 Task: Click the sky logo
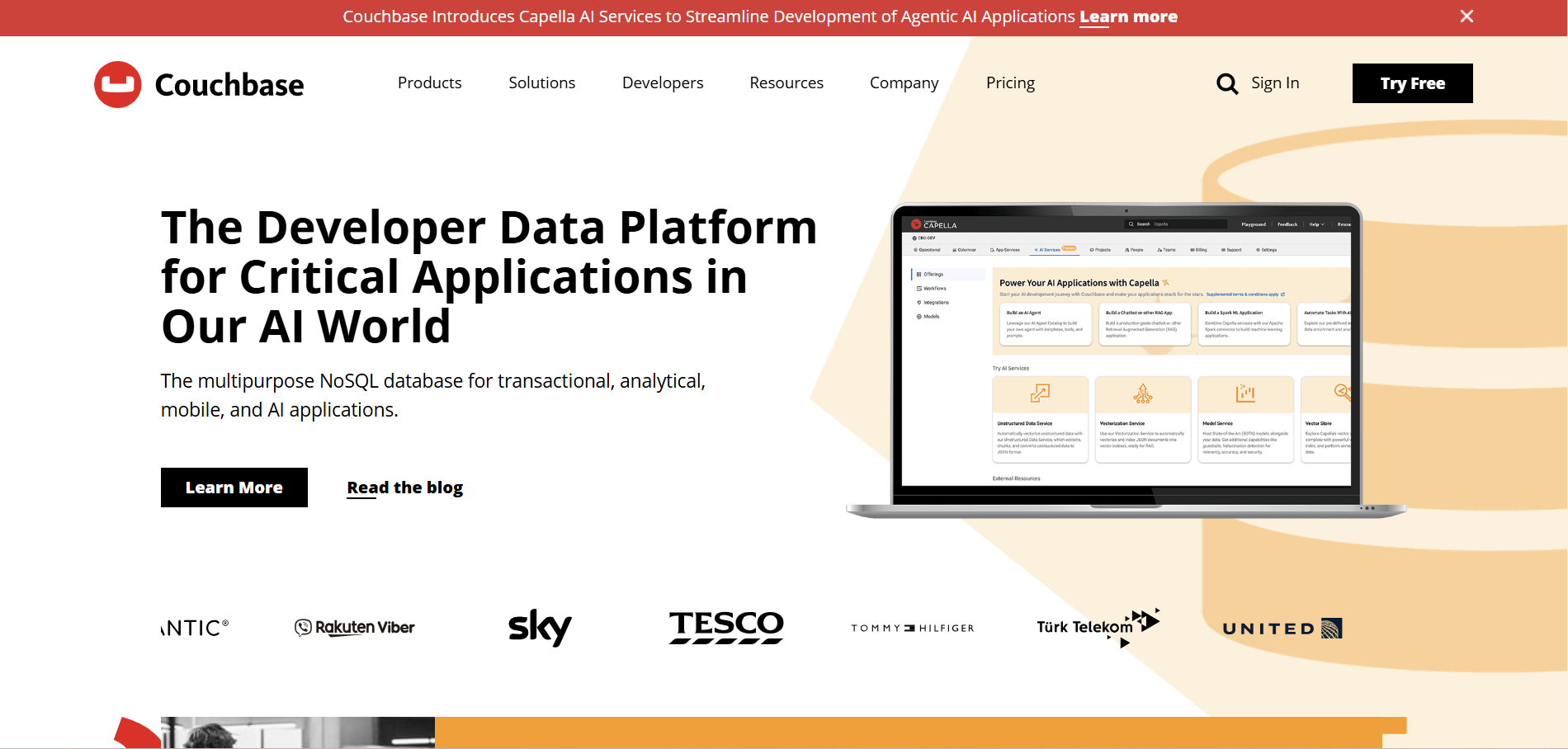[x=540, y=627]
